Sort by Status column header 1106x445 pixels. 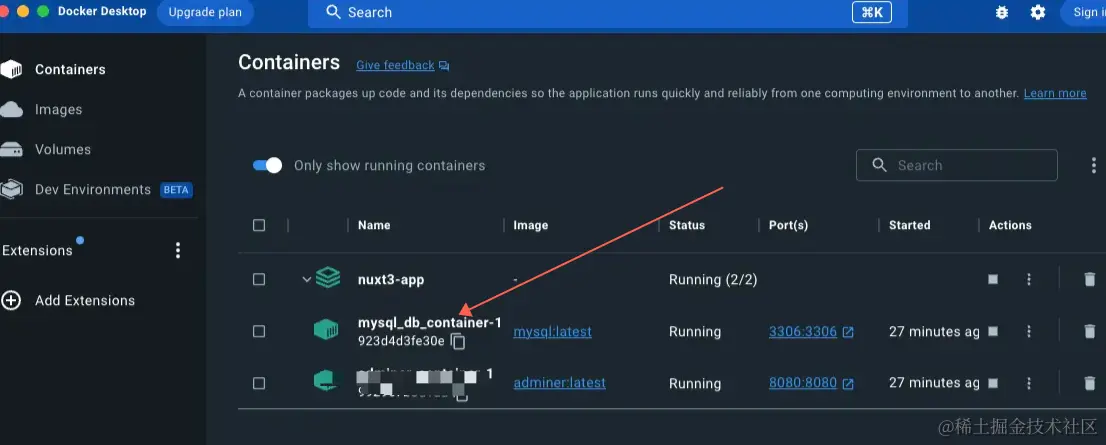point(687,225)
